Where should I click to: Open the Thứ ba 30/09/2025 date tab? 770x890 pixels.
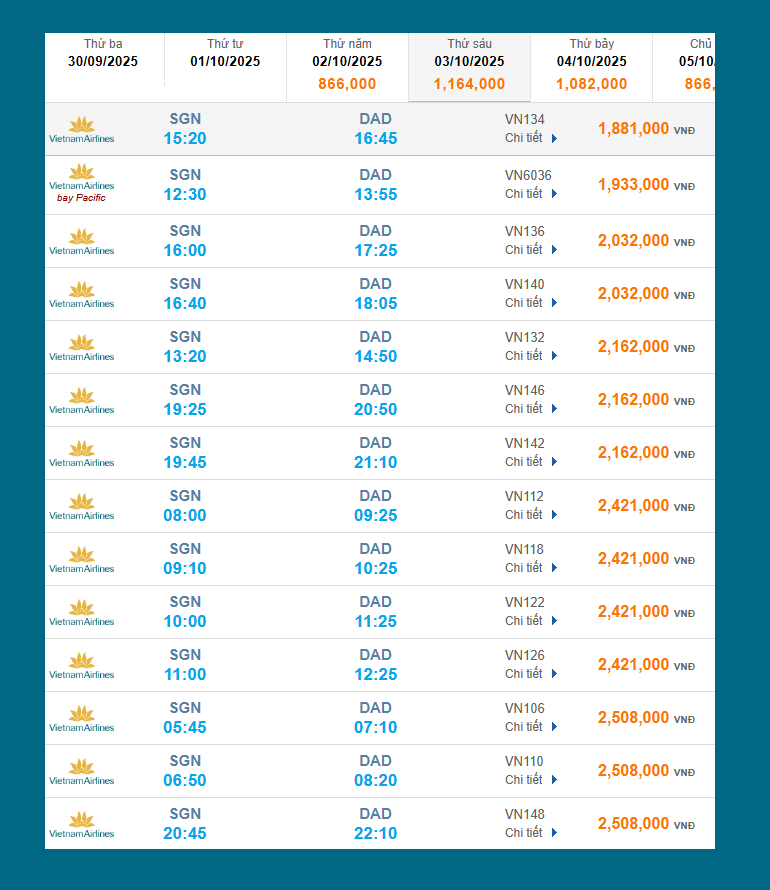[x=103, y=54]
